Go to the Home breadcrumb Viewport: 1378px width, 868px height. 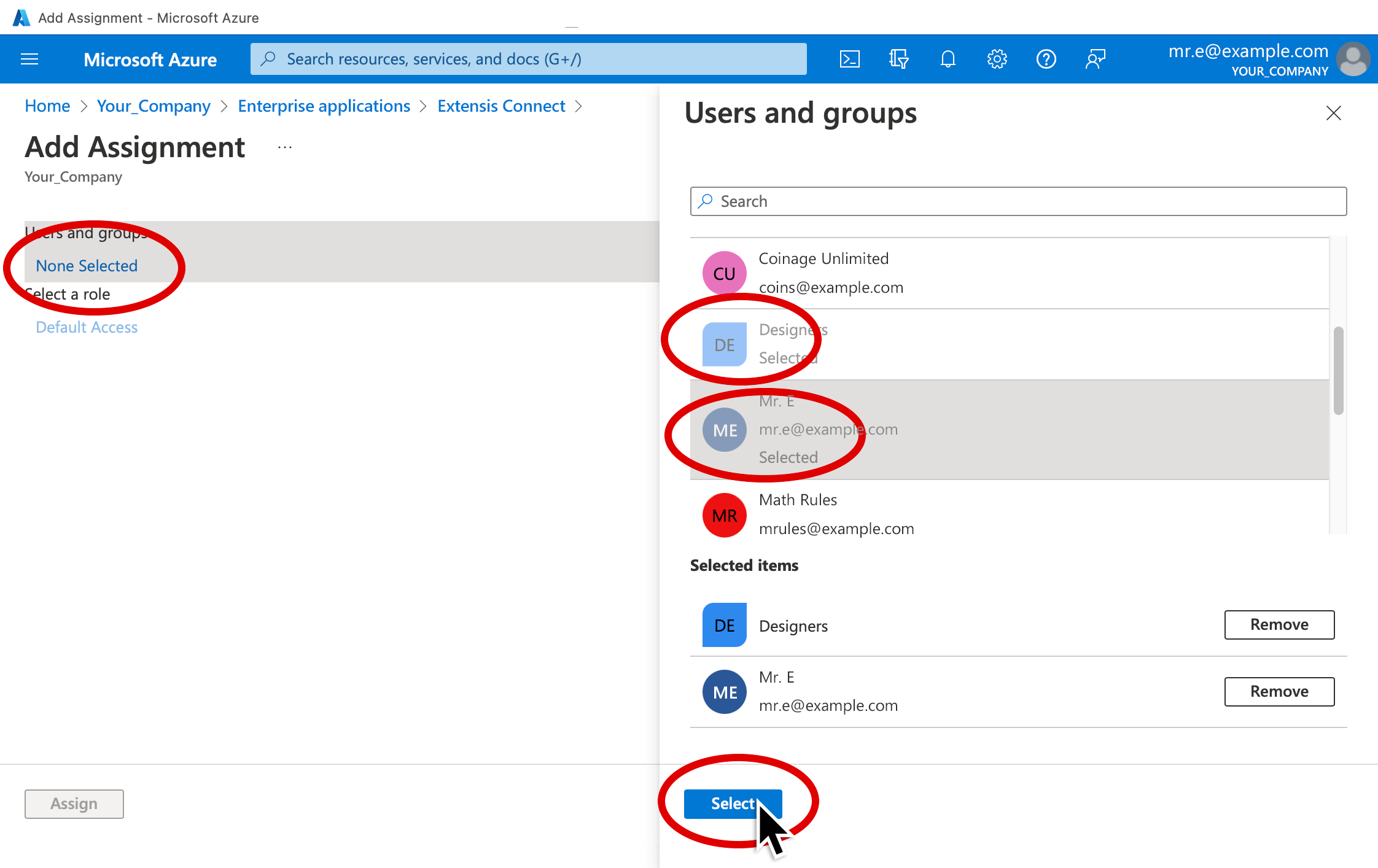[x=47, y=106]
